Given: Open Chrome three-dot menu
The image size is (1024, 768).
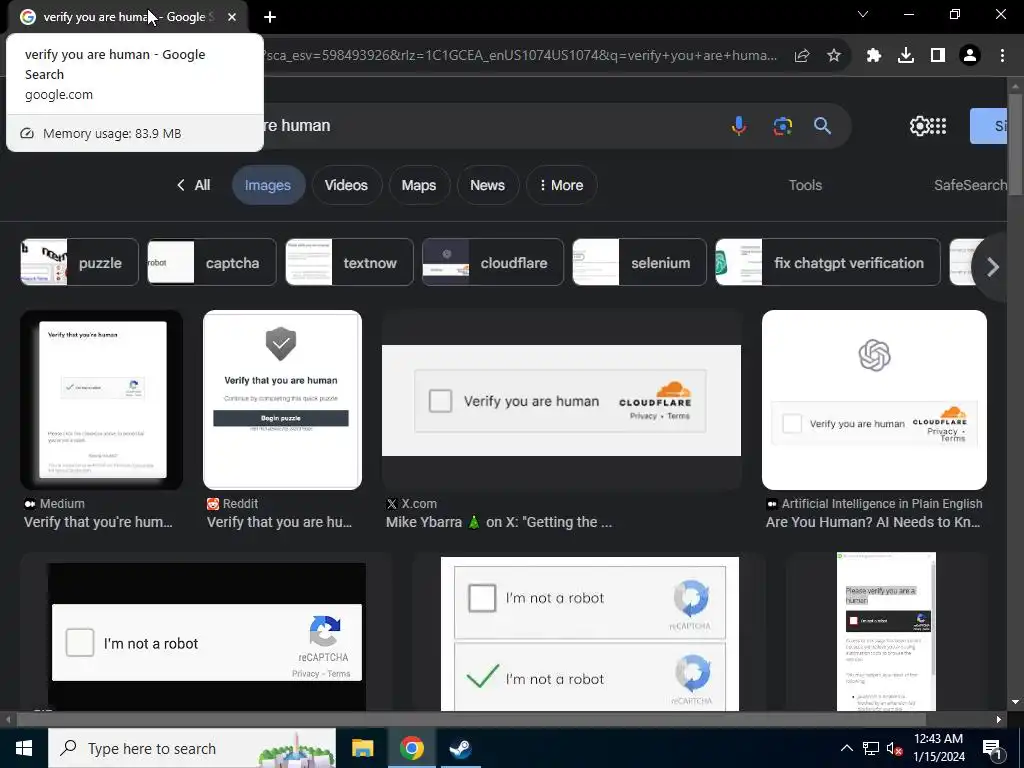Looking at the screenshot, I should click(1002, 56).
